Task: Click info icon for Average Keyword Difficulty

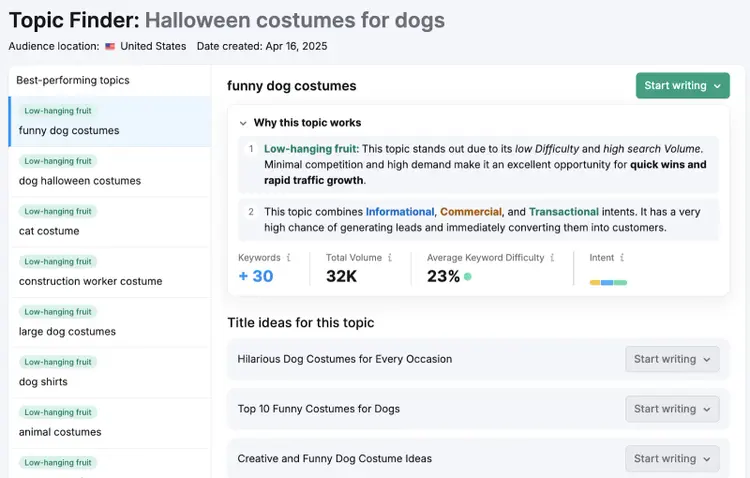Action: 552,257
